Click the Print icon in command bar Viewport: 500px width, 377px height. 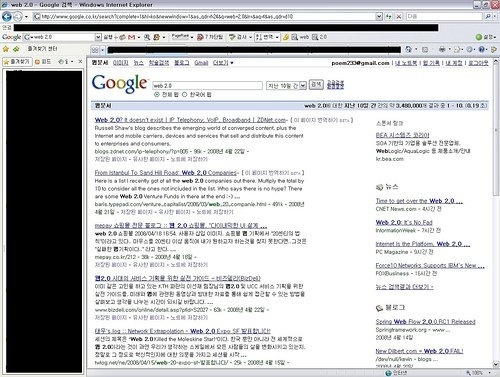click(x=442, y=50)
